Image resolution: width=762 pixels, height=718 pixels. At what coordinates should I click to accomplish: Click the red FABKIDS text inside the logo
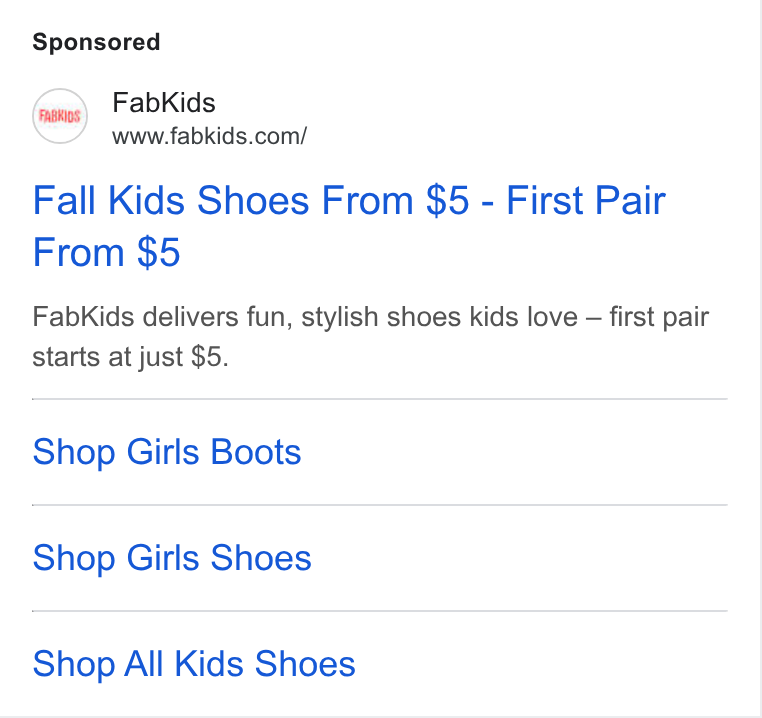pyautogui.click(x=60, y=116)
